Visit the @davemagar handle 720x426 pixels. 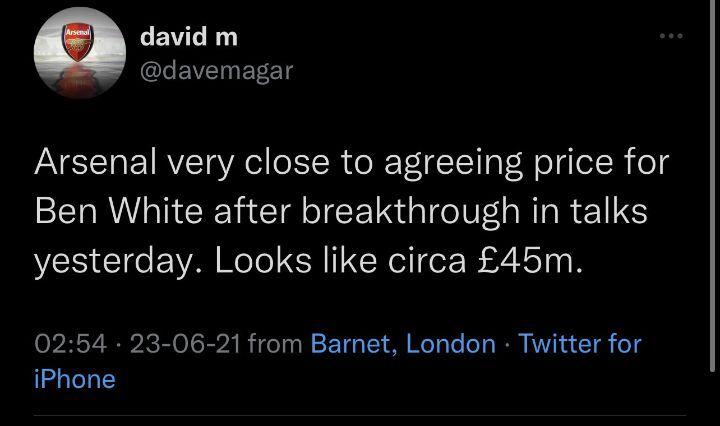pyautogui.click(x=216, y=71)
